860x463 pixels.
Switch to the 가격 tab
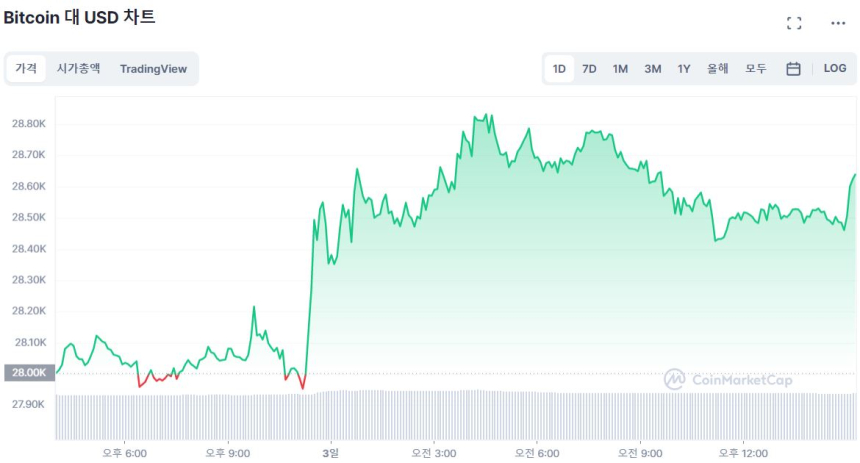tap(26, 69)
